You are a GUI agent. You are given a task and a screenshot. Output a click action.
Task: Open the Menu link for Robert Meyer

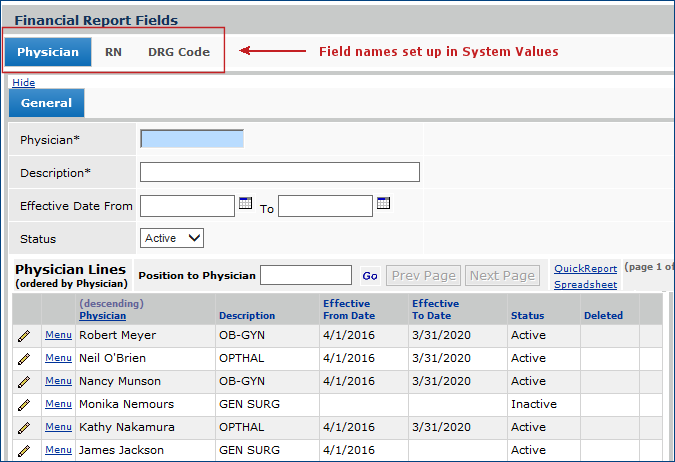tap(58, 335)
